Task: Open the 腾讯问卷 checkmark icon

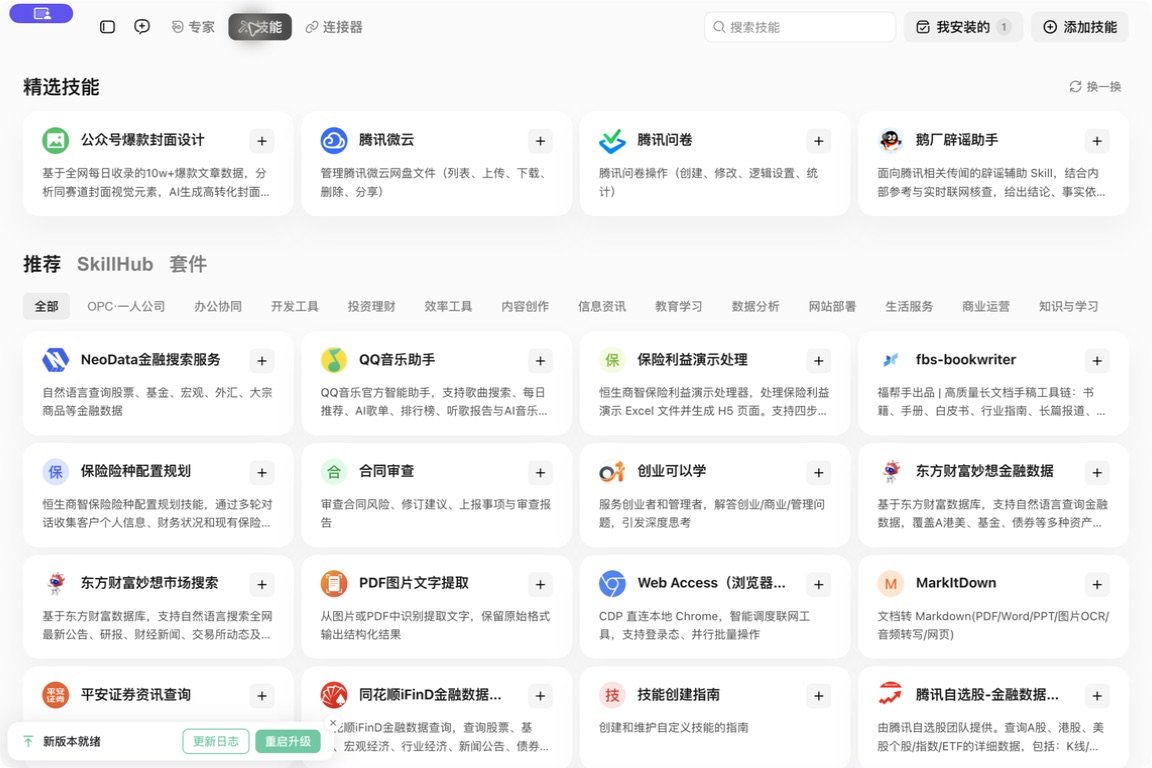Action: coord(612,140)
